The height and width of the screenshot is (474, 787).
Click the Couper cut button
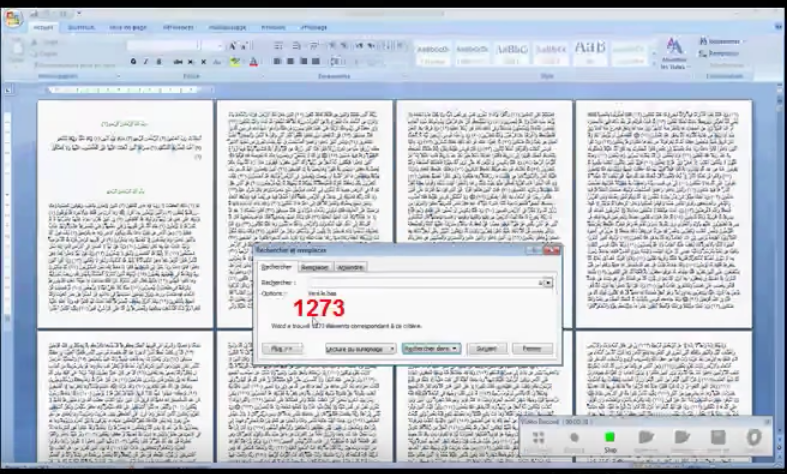(x=44, y=42)
